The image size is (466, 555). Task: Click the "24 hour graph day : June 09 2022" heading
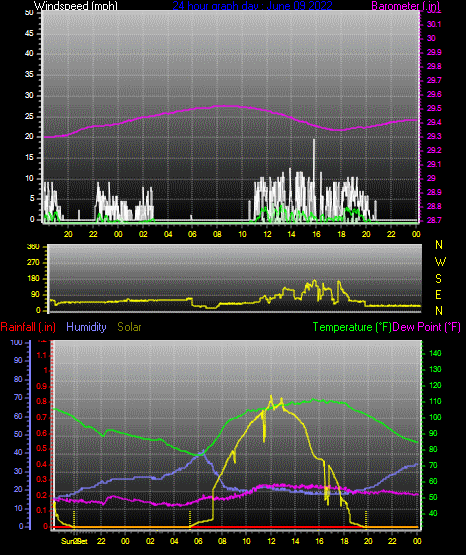[x=253, y=6]
